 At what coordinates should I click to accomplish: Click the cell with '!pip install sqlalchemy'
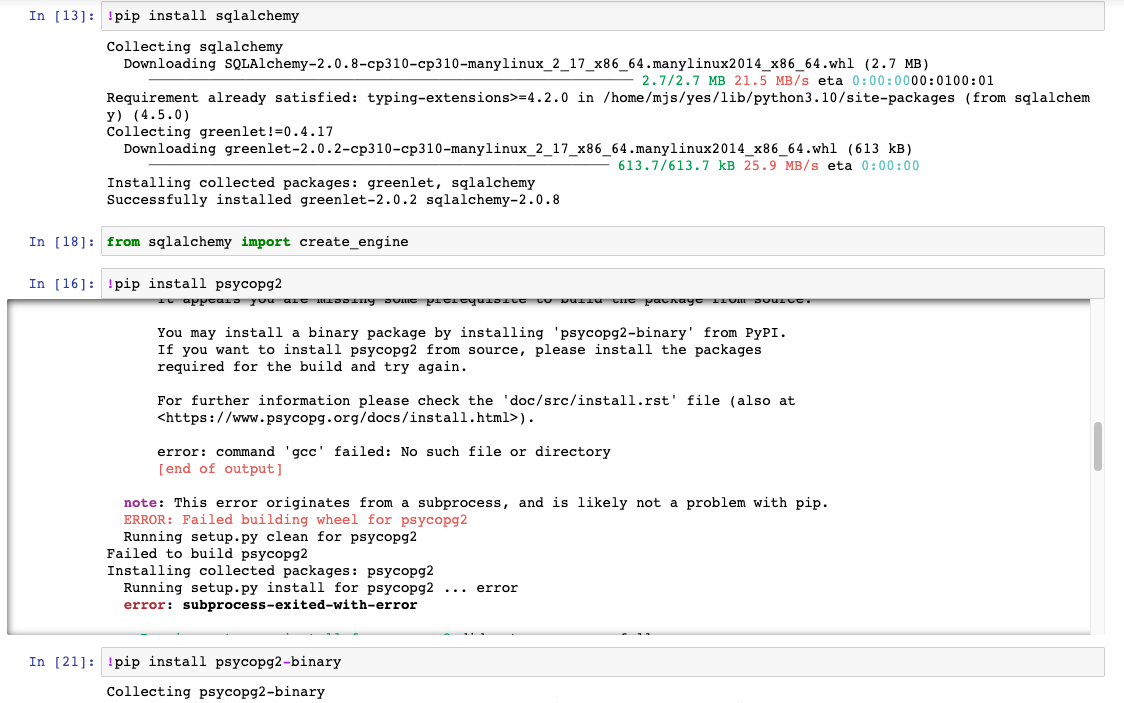tap(602, 16)
